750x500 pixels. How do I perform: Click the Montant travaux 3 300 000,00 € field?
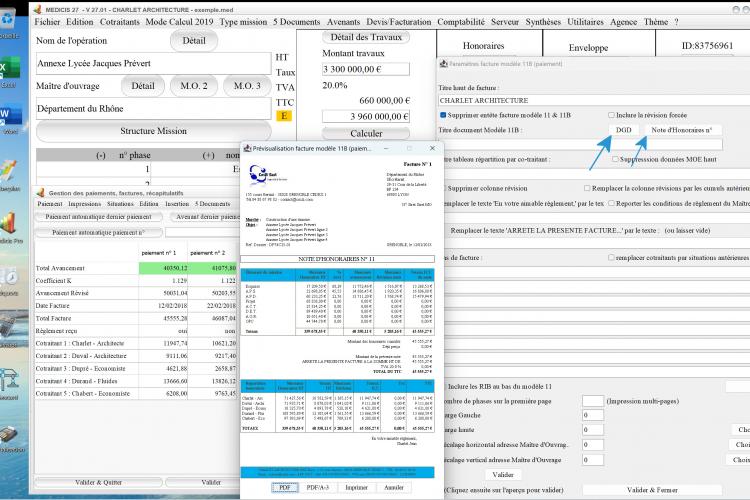click(366, 69)
